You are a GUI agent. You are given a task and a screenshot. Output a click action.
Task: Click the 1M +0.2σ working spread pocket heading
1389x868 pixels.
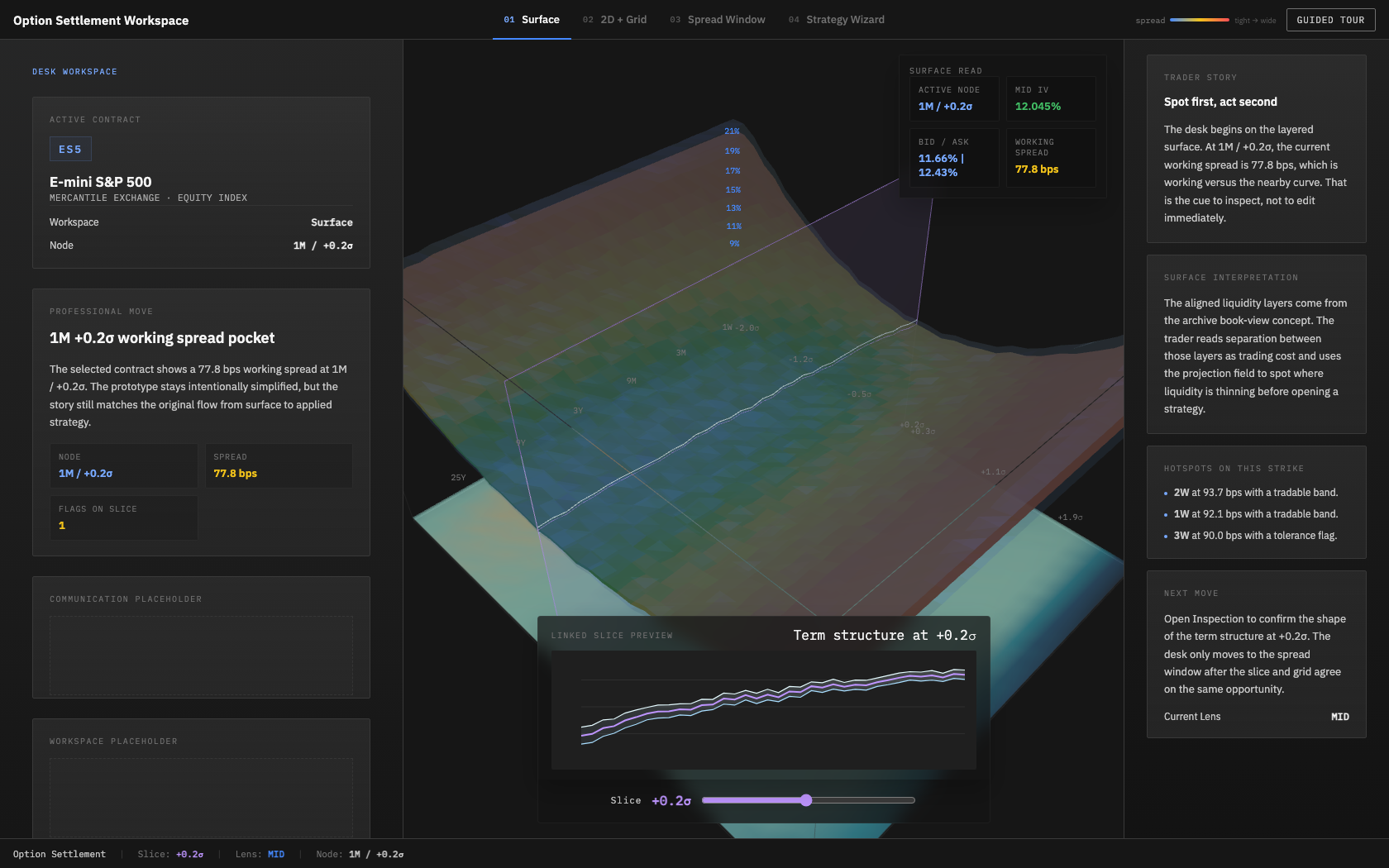pyautogui.click(x=162, y=338)
